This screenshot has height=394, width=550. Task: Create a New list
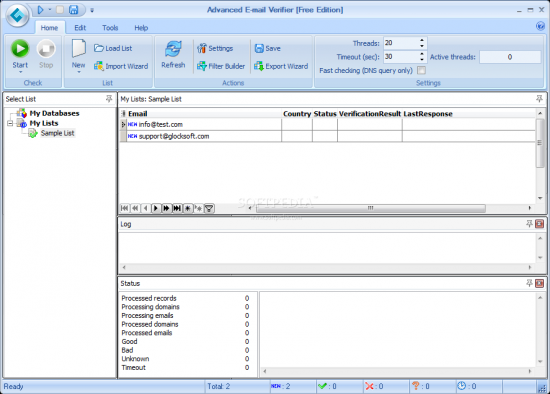click(79, 52)
